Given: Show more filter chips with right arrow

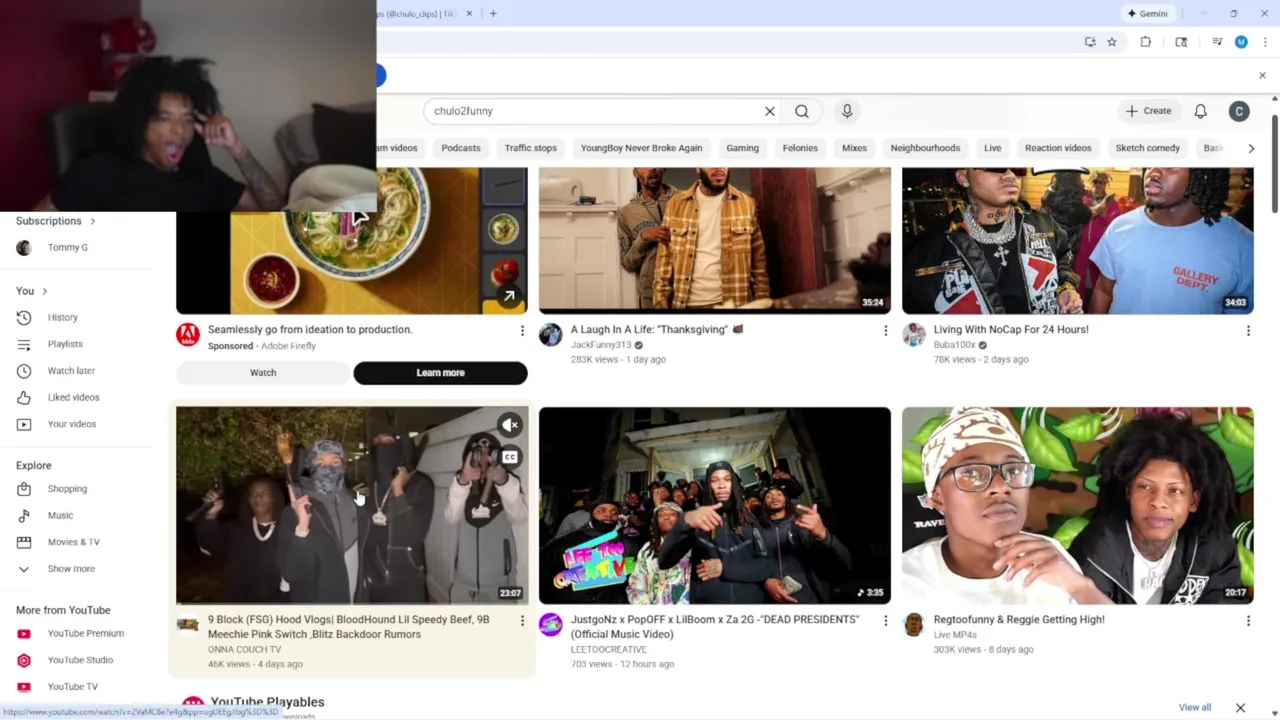Looking at the screenshot, I should (x=1251, y=148).
